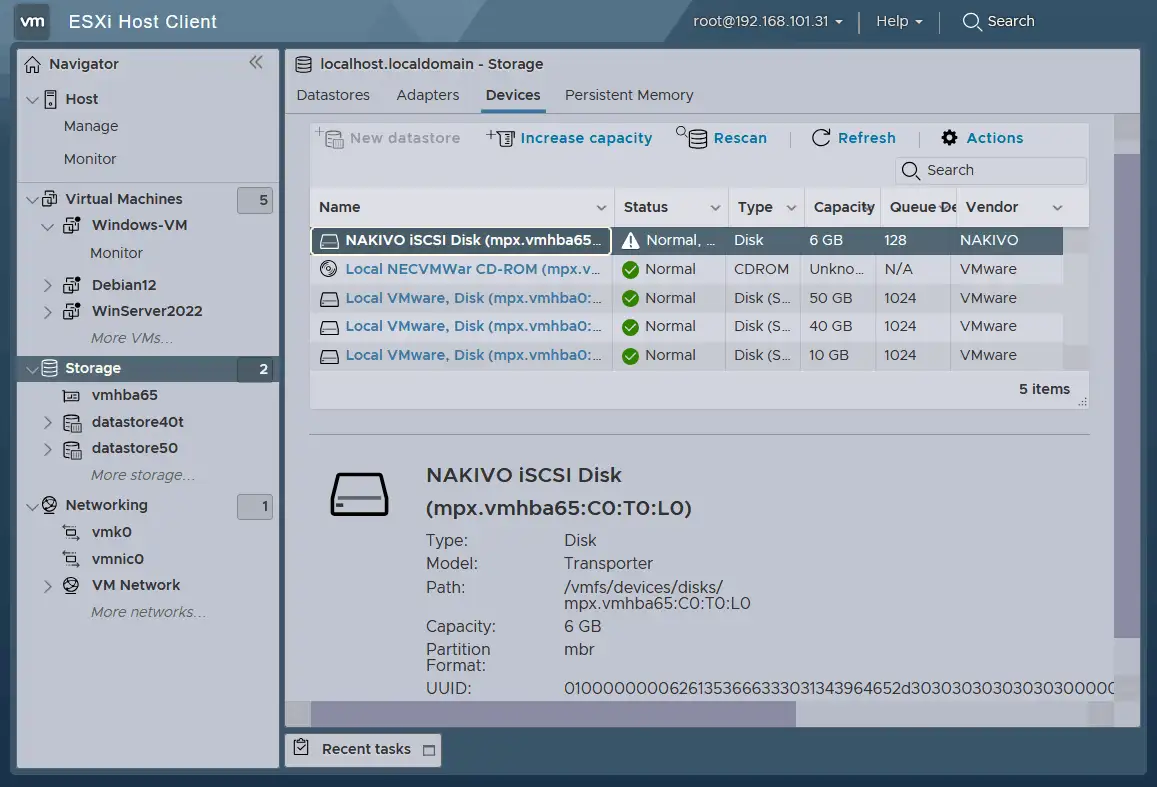The height and width of the screenshot is (787, 1157).
Task: Collapse the Networking tree node
Action: pos(32,506)
